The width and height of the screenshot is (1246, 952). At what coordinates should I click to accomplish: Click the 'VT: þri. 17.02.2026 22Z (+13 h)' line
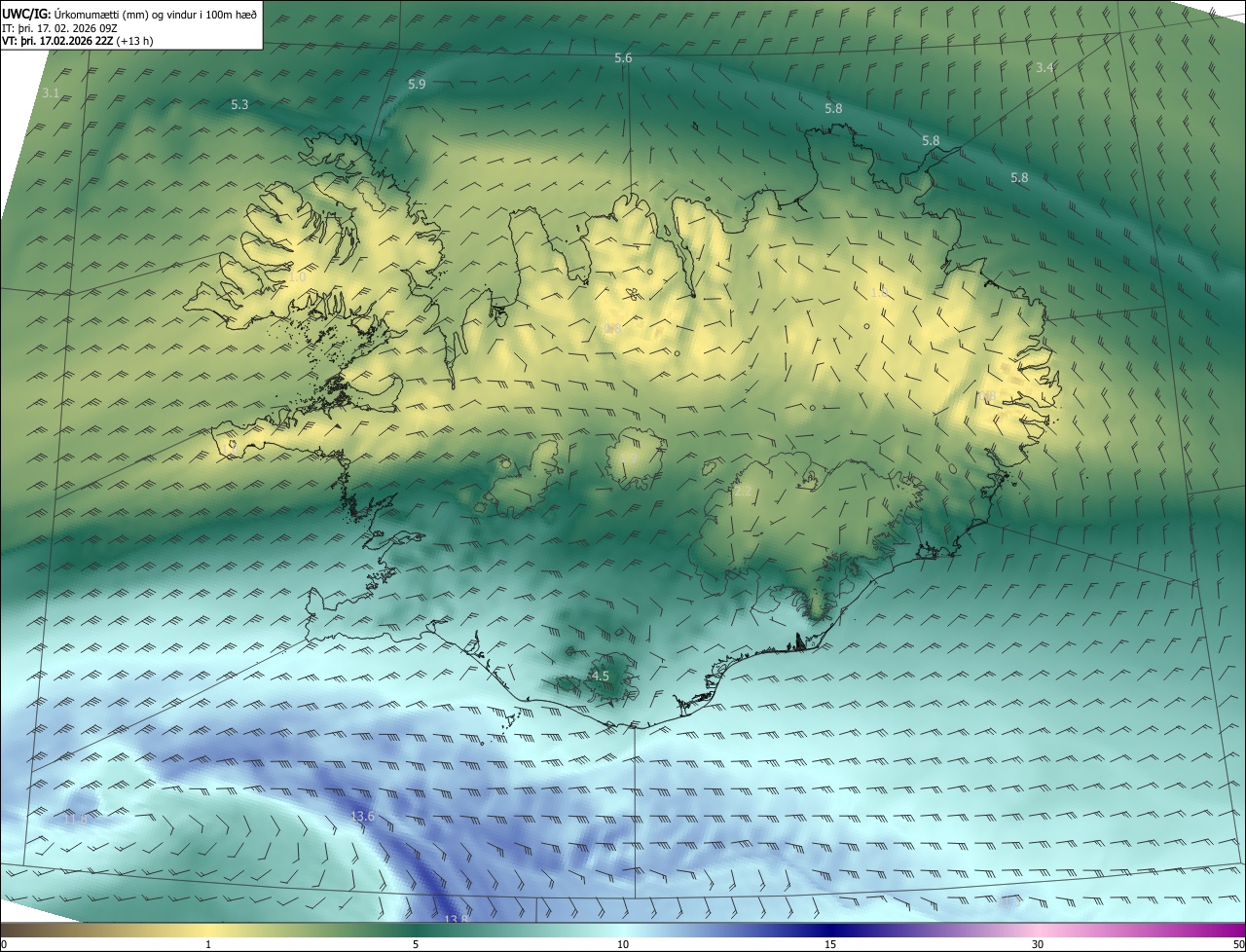pos(78,41)
